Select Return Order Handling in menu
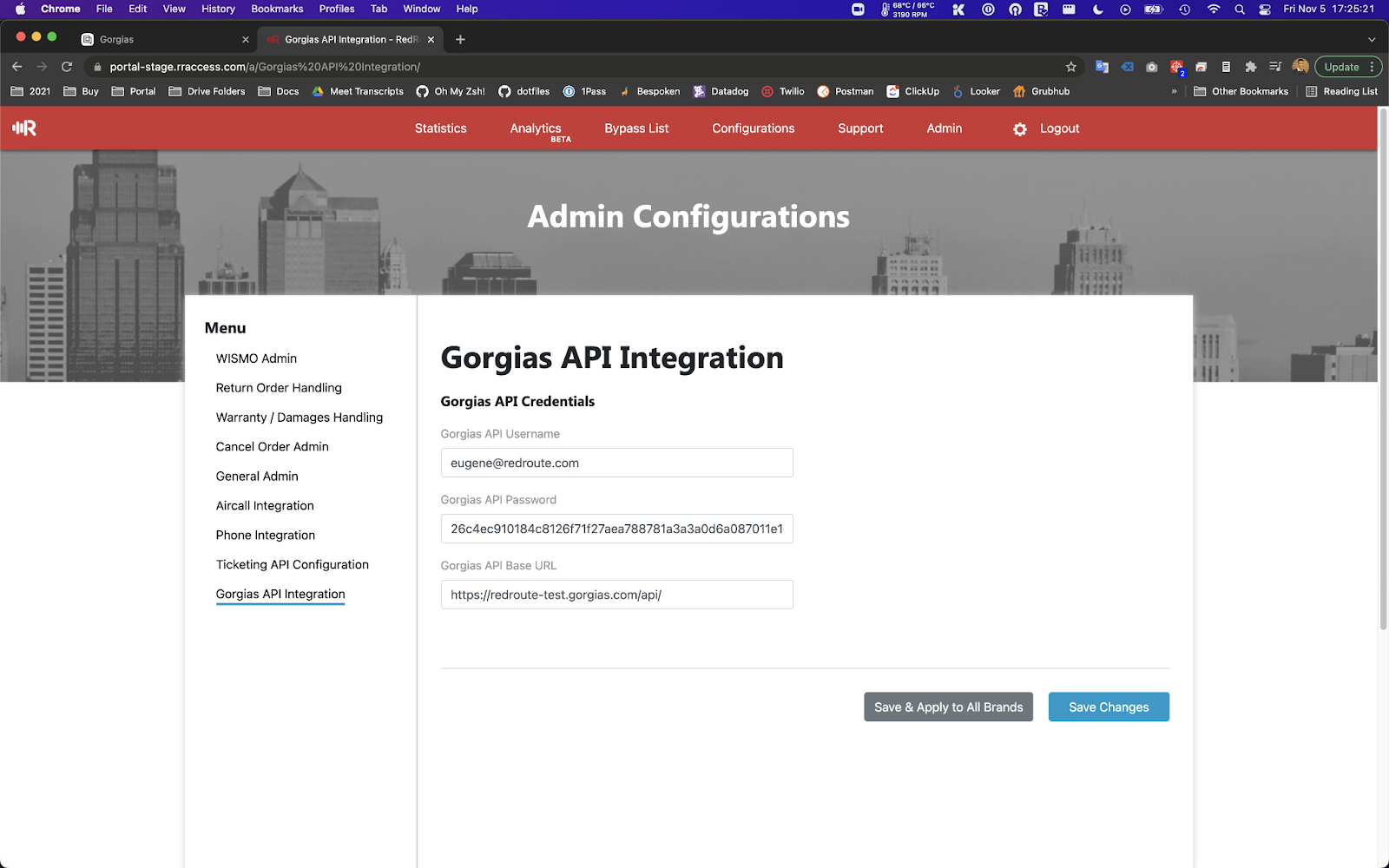This screenshot has width=1389, height=868. pos(279,388)
